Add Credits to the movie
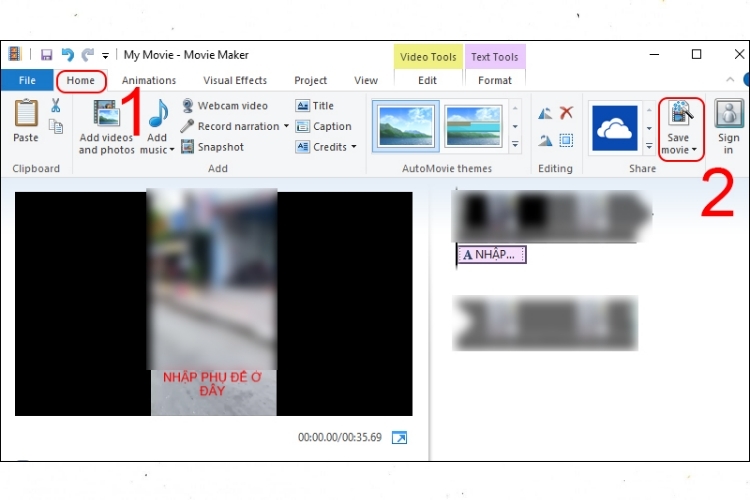 pos(321,147)
